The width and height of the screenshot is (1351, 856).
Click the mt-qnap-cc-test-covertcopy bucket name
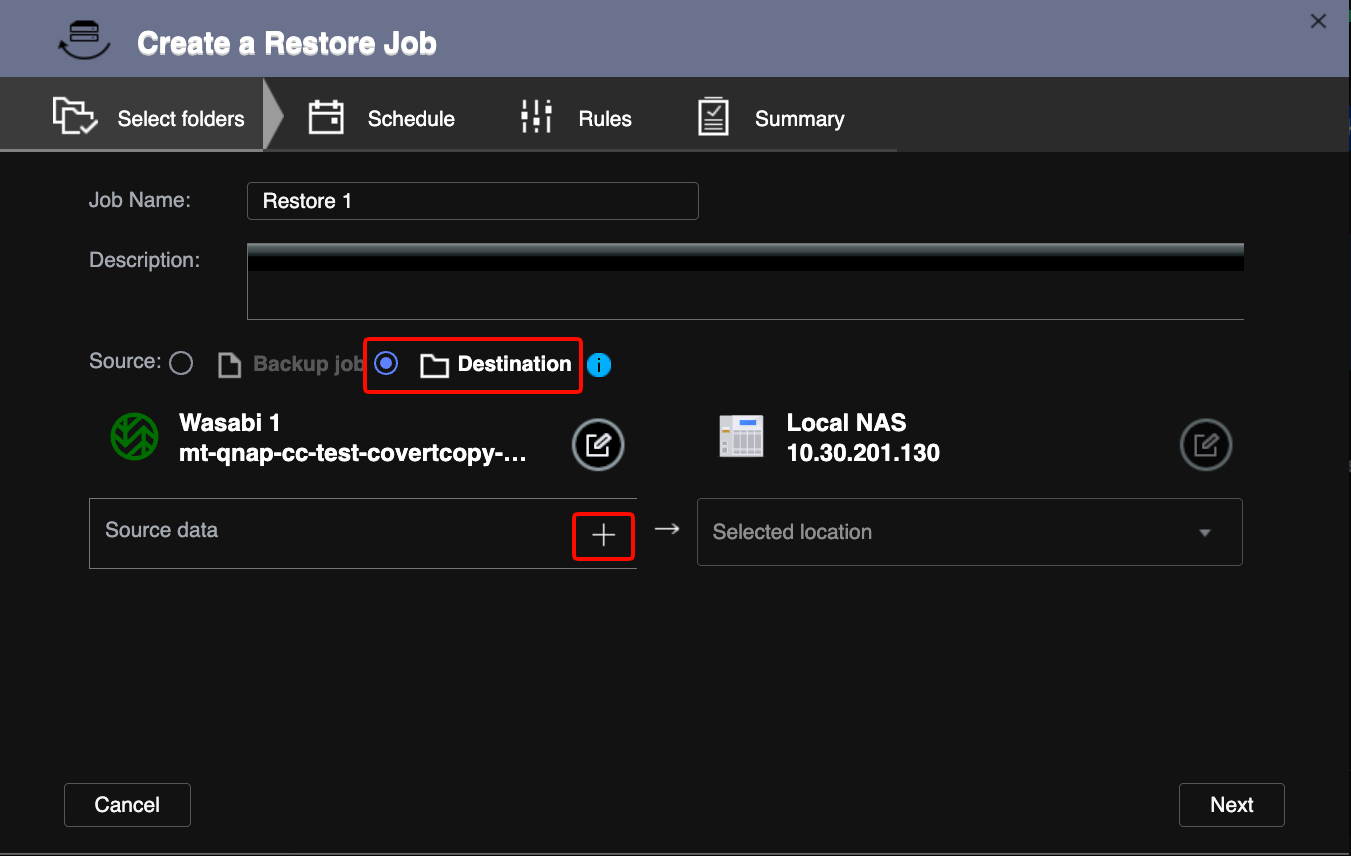pos(353,454)
